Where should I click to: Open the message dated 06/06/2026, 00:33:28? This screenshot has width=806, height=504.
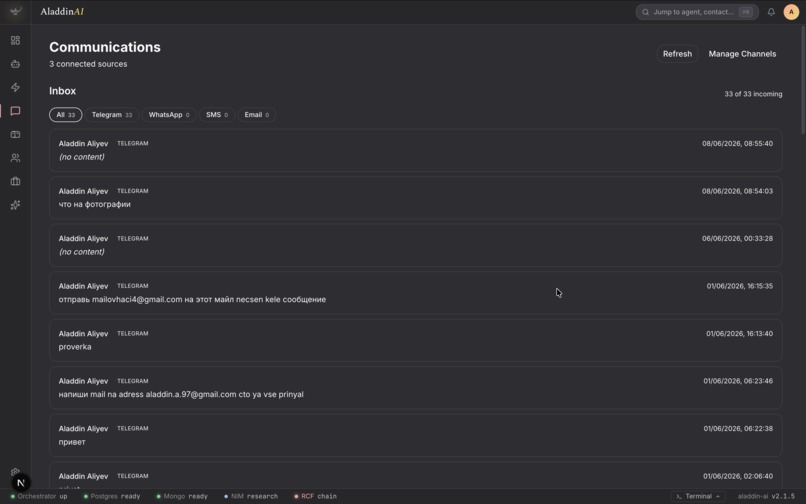tap(415, 245)
